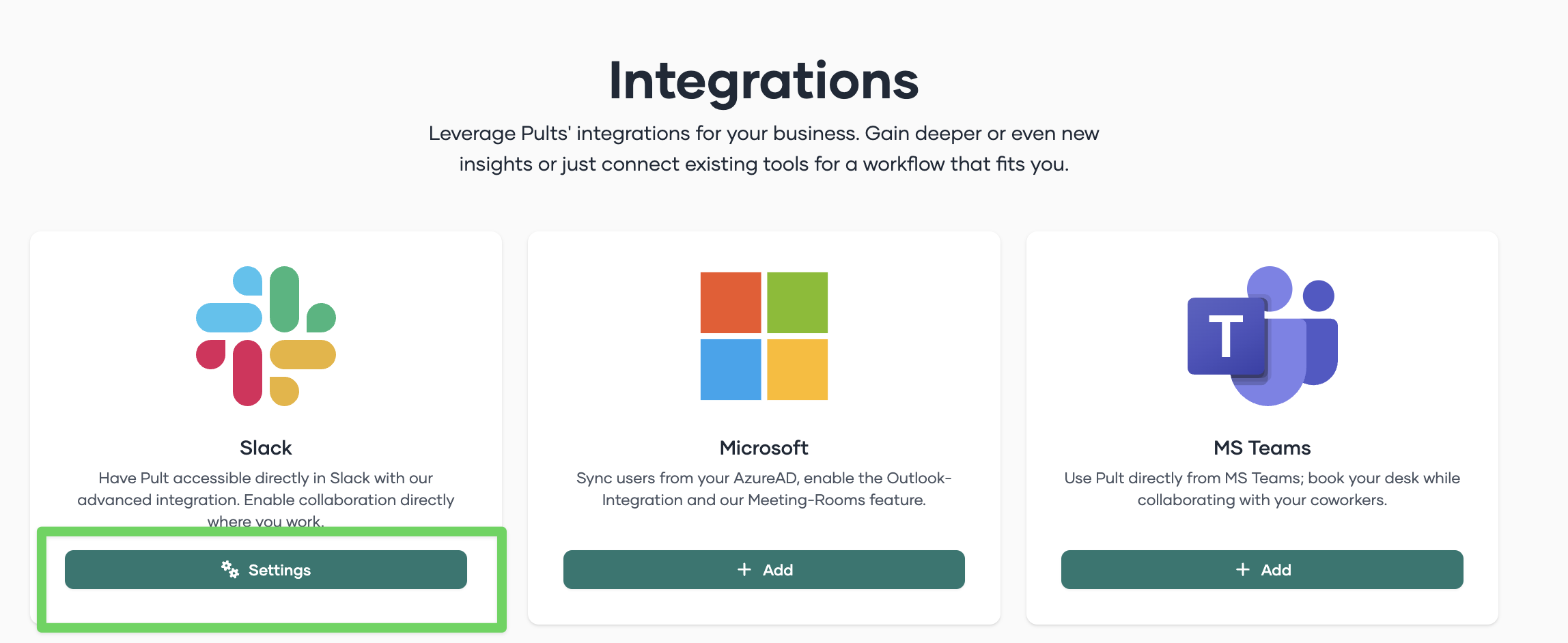Click the plus icon on MS Teams' Add button
1568x643 pixels.
(x=1243, y=569)
